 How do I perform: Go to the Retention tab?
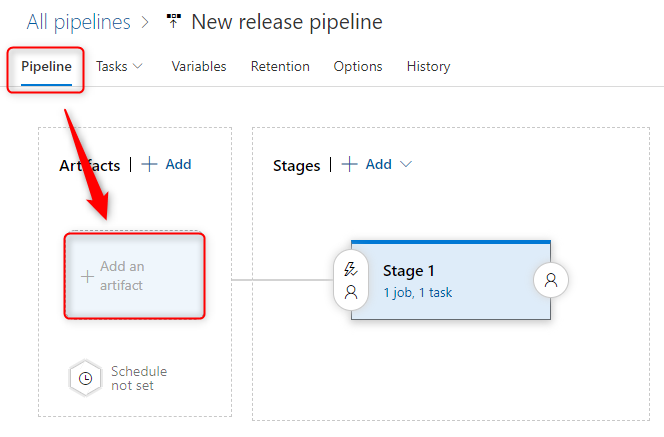coord(280,66)
